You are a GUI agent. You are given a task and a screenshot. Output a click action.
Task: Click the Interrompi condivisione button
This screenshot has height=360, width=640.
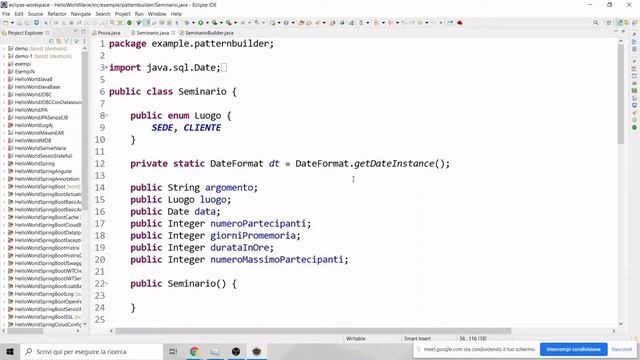click(x=573, y=349)
